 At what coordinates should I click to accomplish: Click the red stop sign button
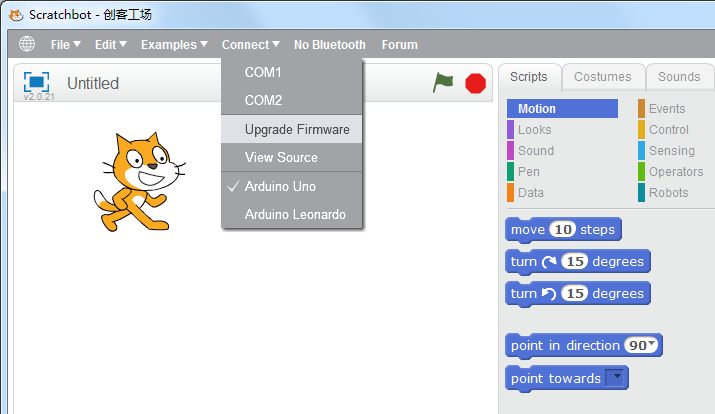coord(475,83)
